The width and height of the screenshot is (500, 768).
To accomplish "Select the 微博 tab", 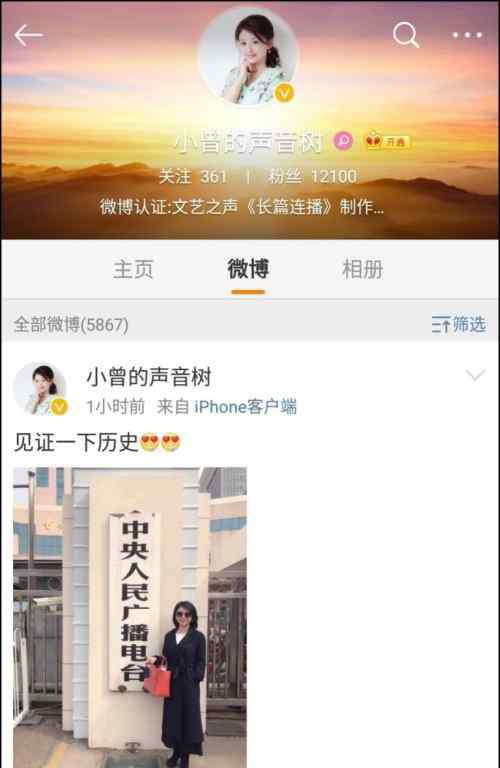I will click(x=248, y=269).
